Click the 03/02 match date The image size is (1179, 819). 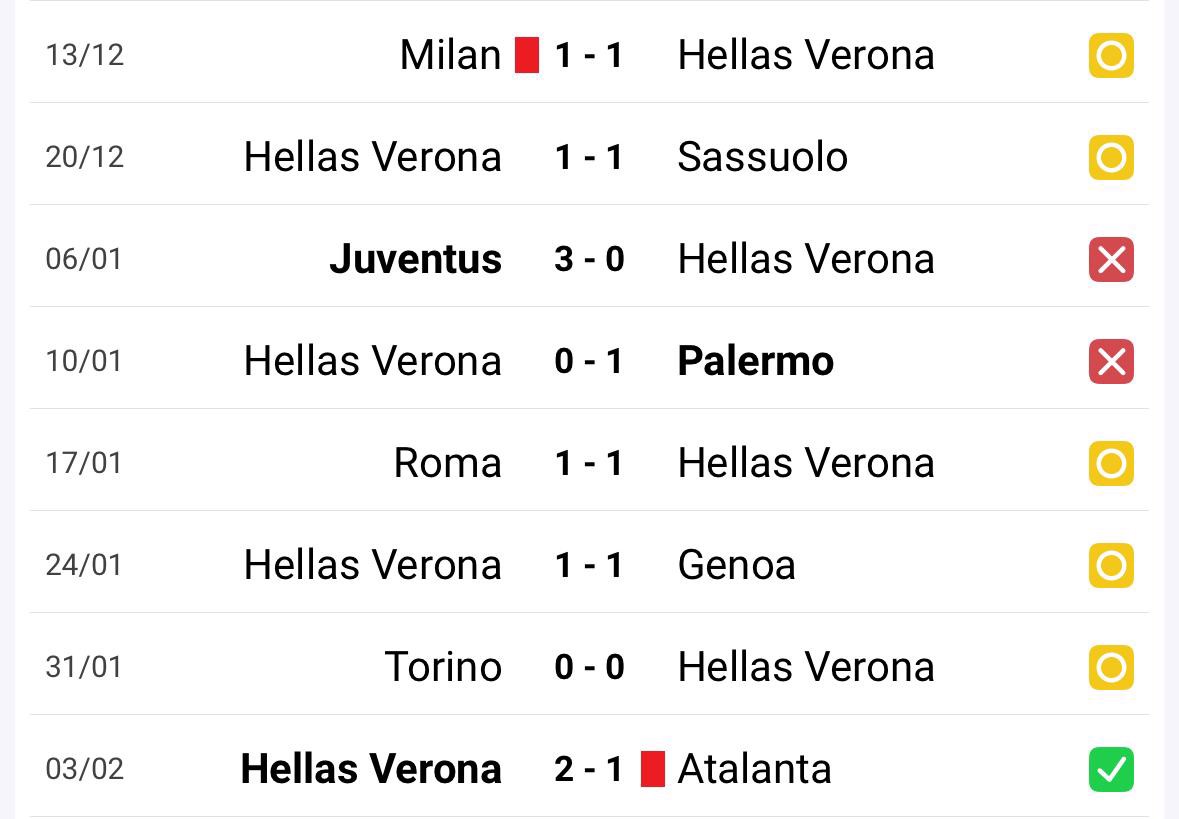pos(85,769)
